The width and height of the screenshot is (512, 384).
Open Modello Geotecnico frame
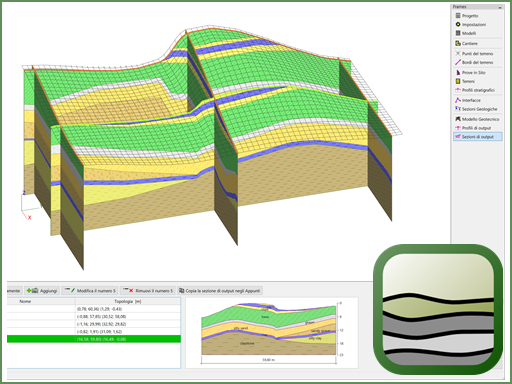(477, 119)
